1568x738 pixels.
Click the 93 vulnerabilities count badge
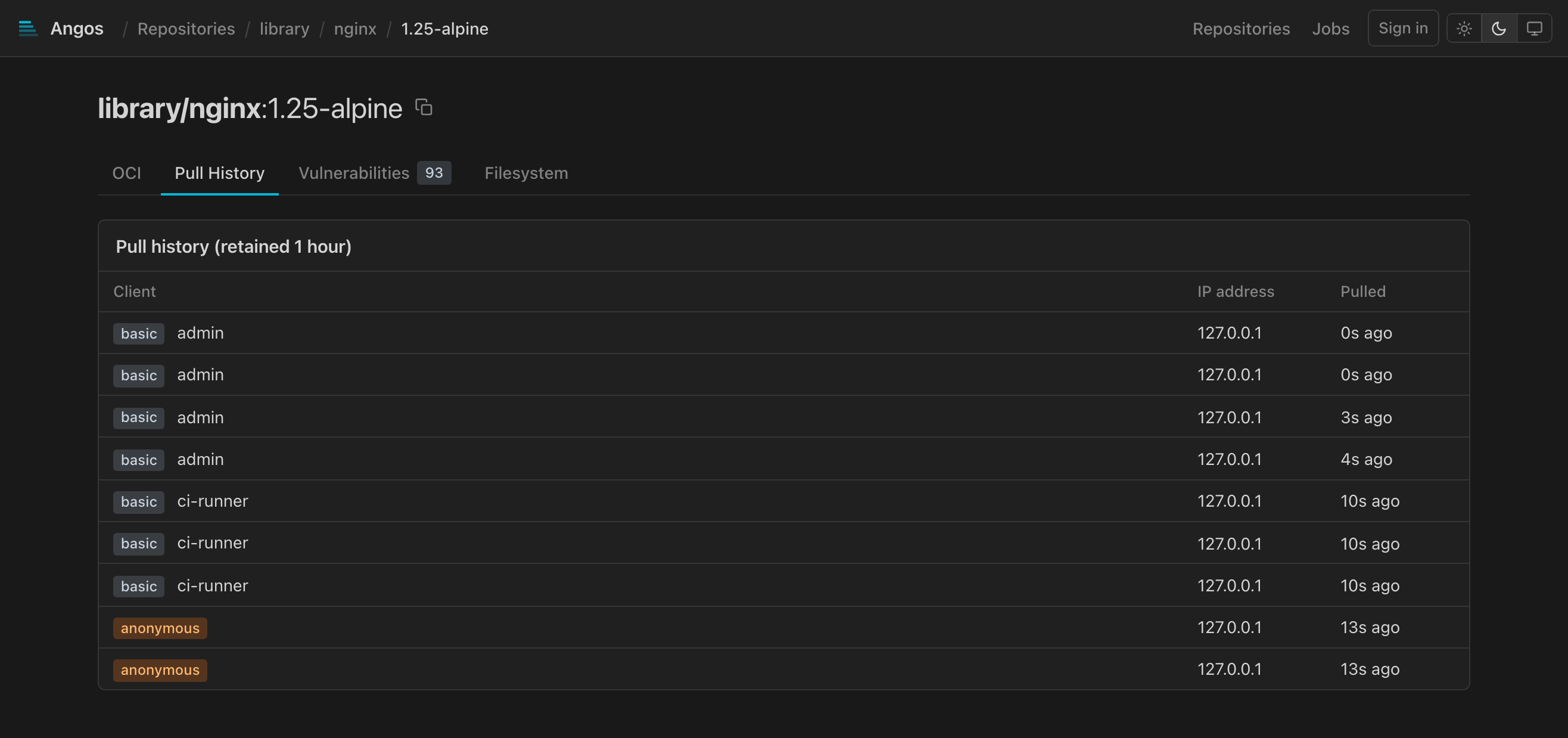(434, 173)
